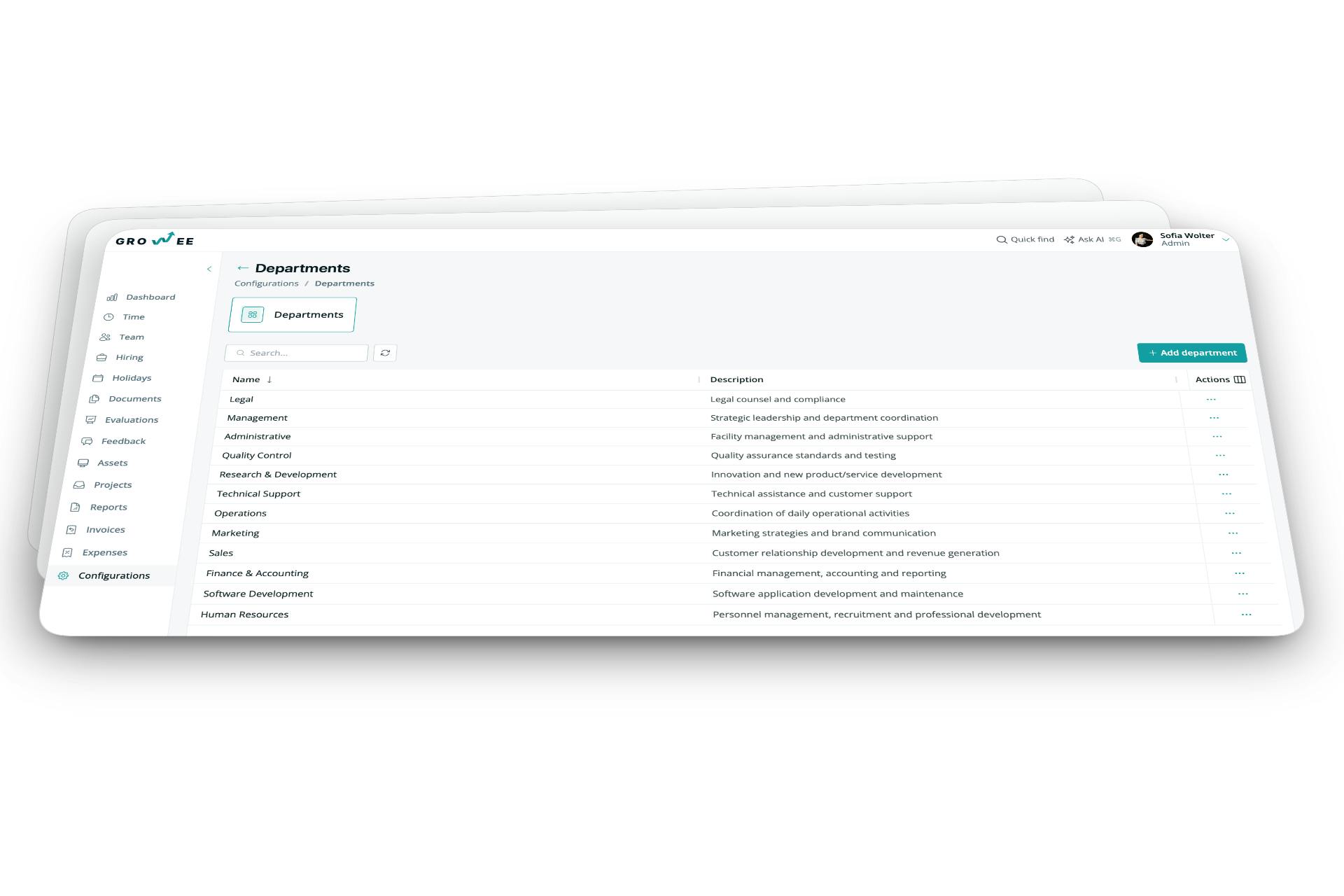Viewport: 1344px width, 896px height.
Task: Open actions menu for Human Resources row
Action: [x=1246, y=615]
